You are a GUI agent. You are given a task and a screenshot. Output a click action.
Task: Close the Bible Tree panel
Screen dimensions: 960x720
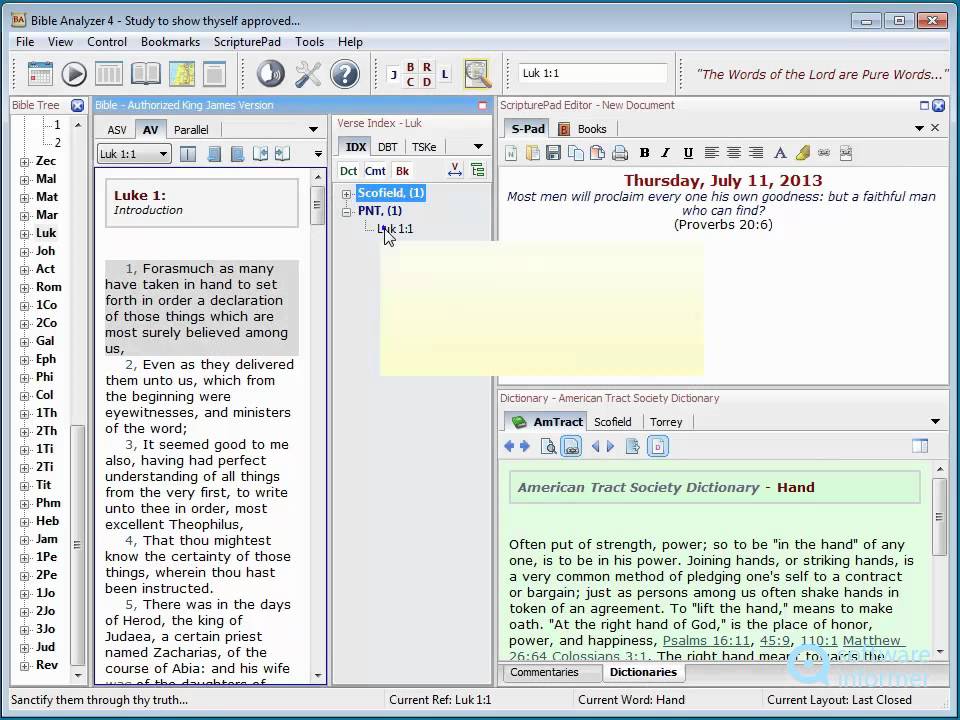tap(77, 105)
